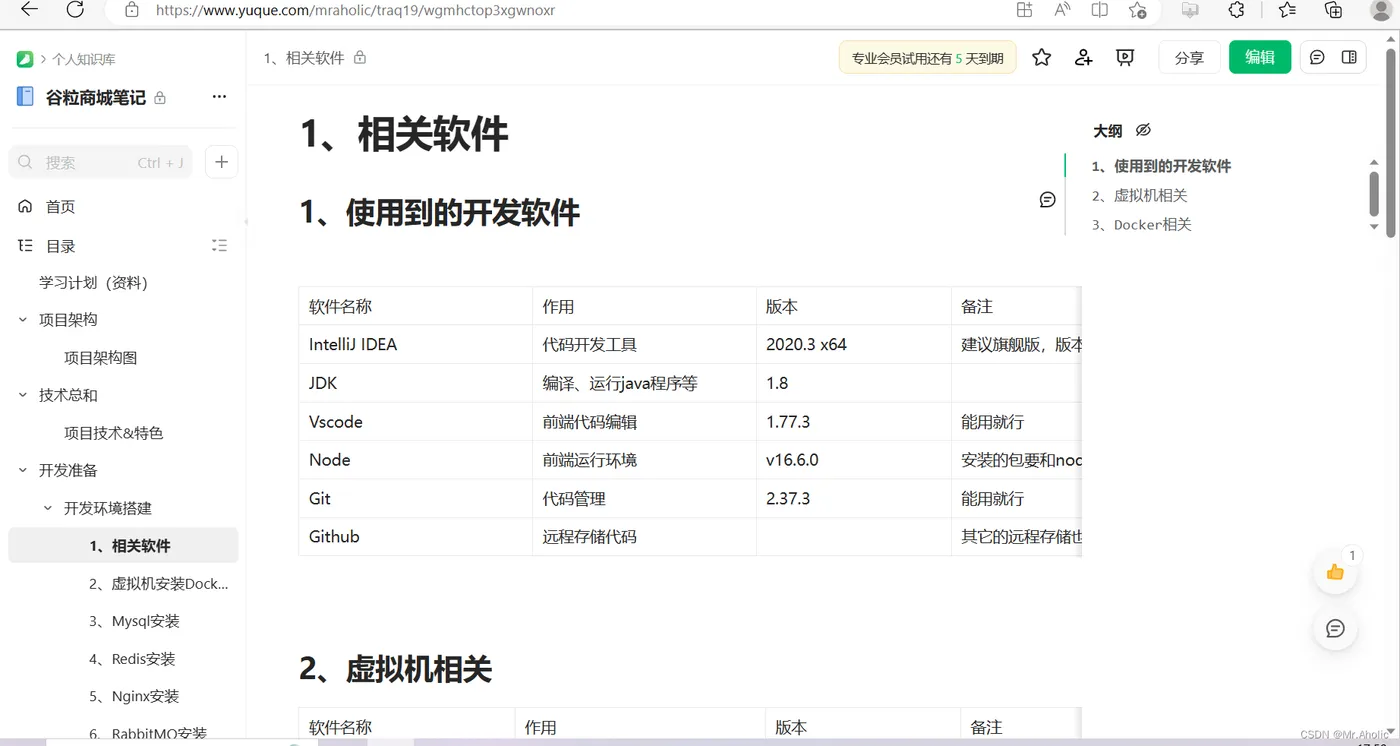This screenshot has height=746, width=1400.
Task: Click the lock icon beside 谷粒商城笔记
Action: [x=160, y=98]
